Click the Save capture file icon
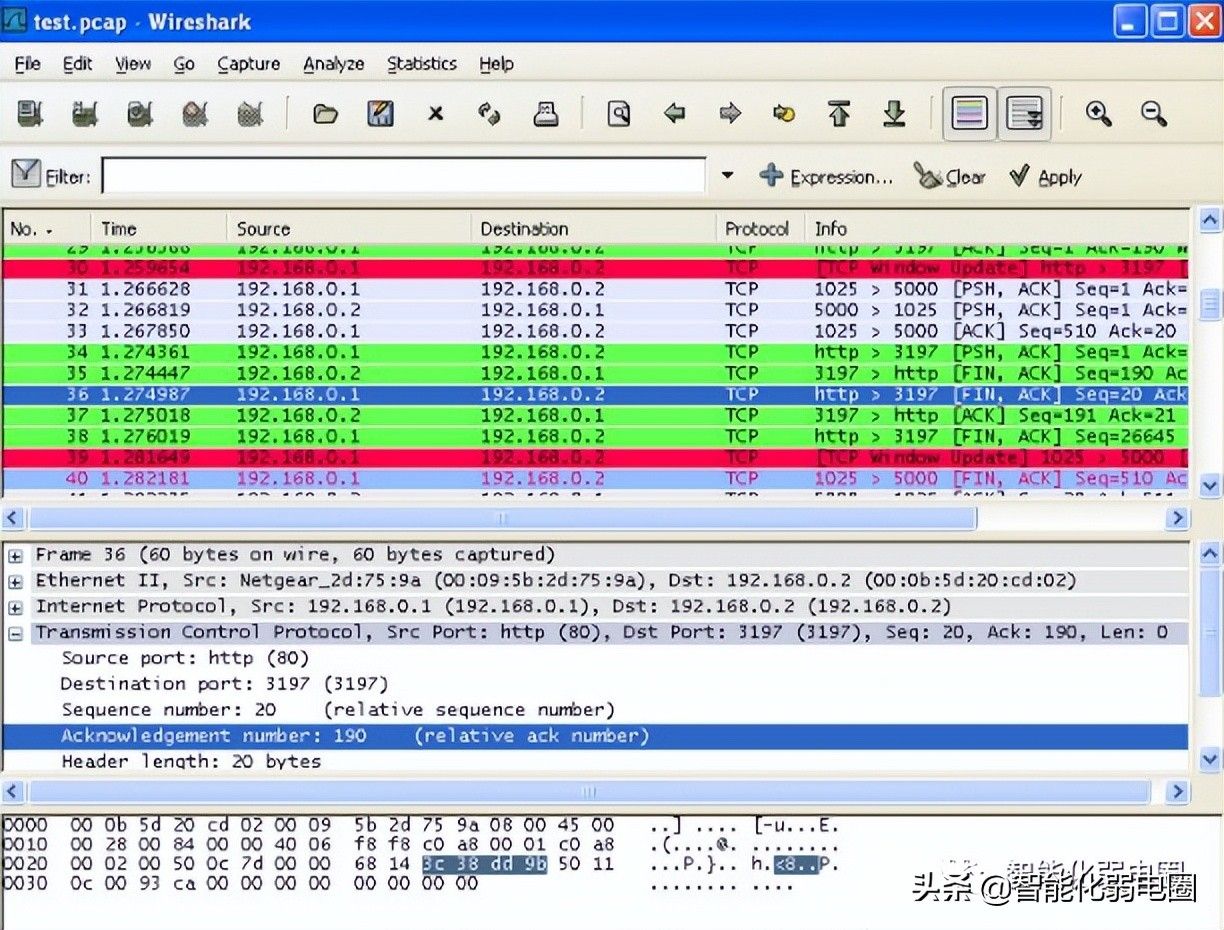Image resolution: width=1224 pixels, height=930 pixels. tap(380, 114)
